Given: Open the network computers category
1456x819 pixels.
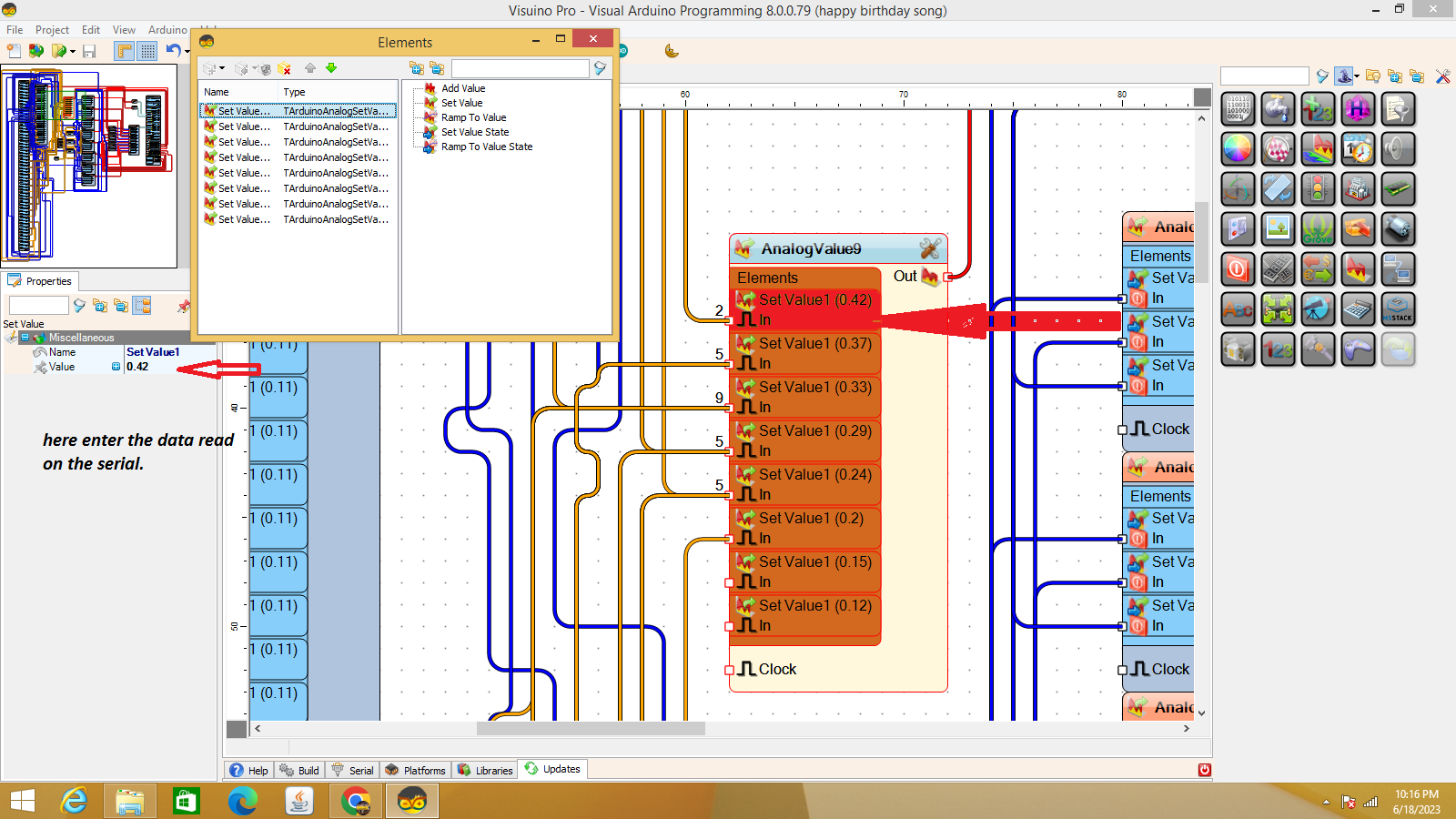Looking at the screenshot, I should [1398, 269].
